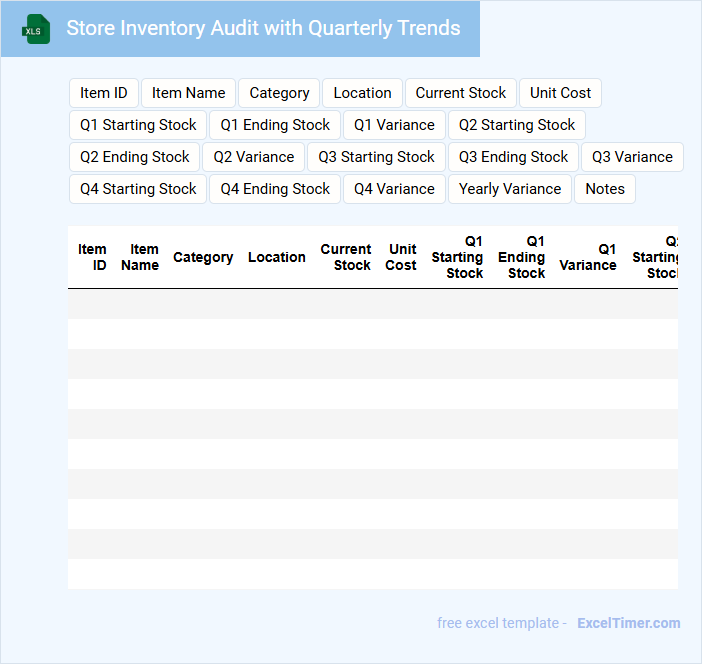This screenshot has width=702, height=664.
Task: Pick the Q4 Ending Stock tag
Action: point(275,189)
